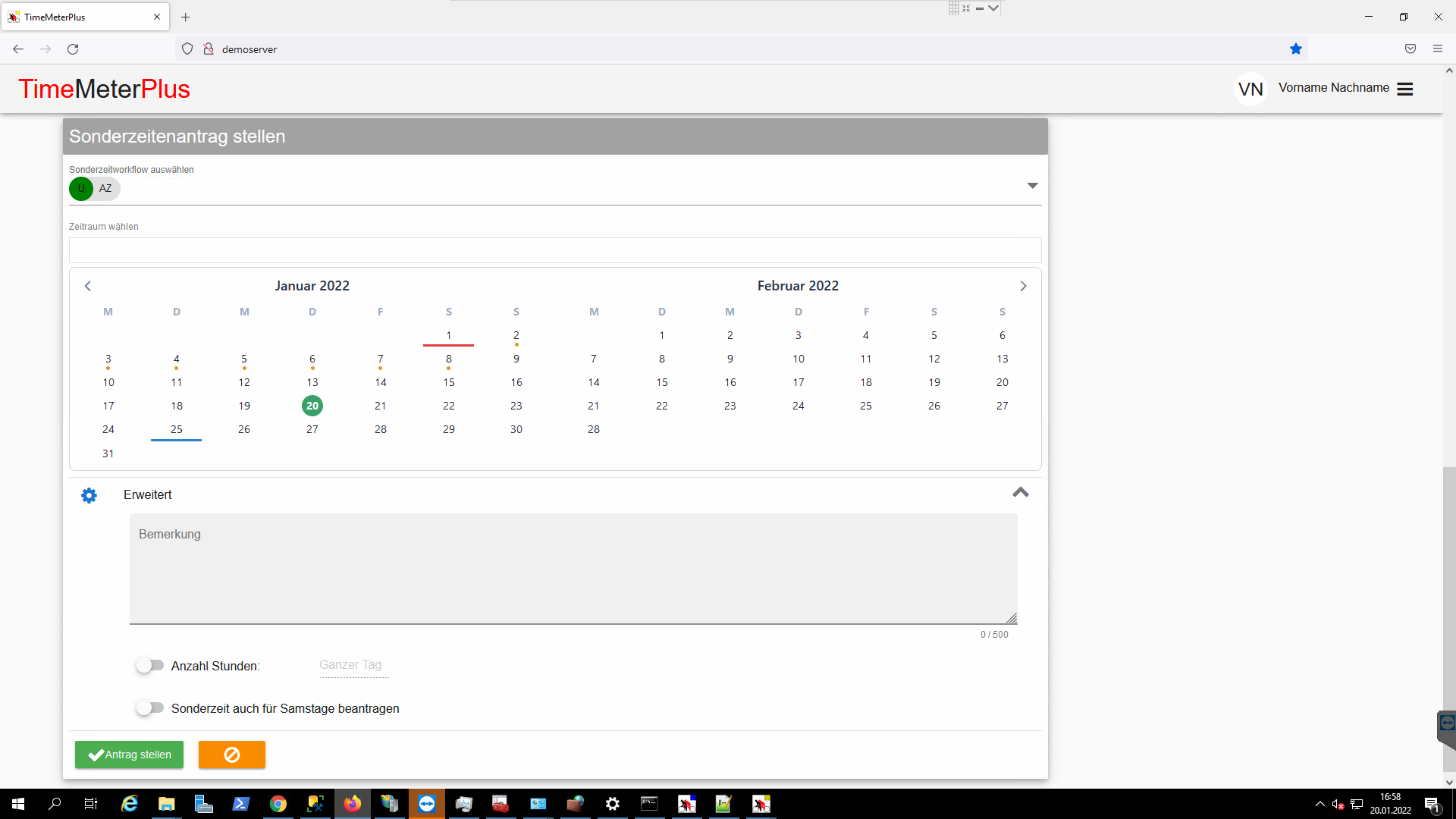The width and height of the screenshot is (1456, 819).
Task: Click the TimeMeterPlus logo
Action: tap(104, 89)
